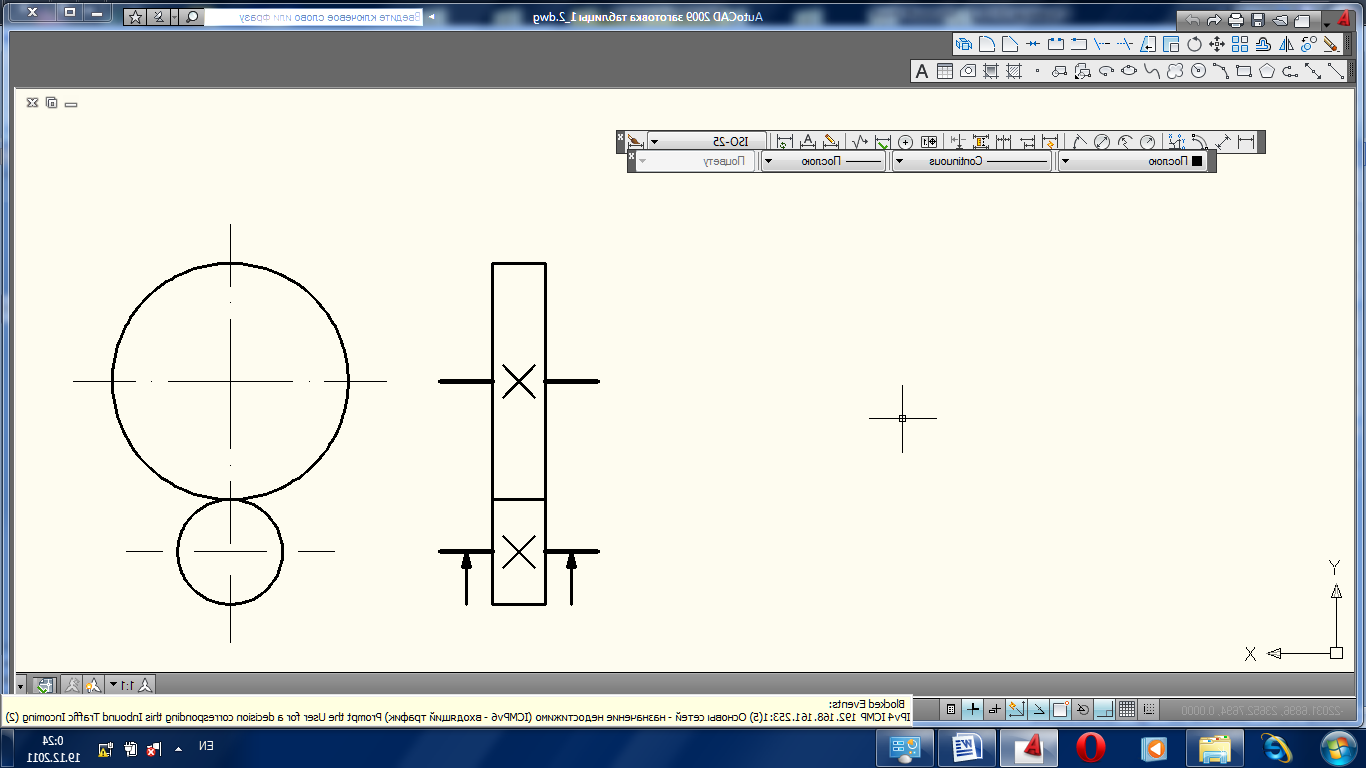Toggle Lineweight display plus button
Screen dimensions: 1366x768
972,709
